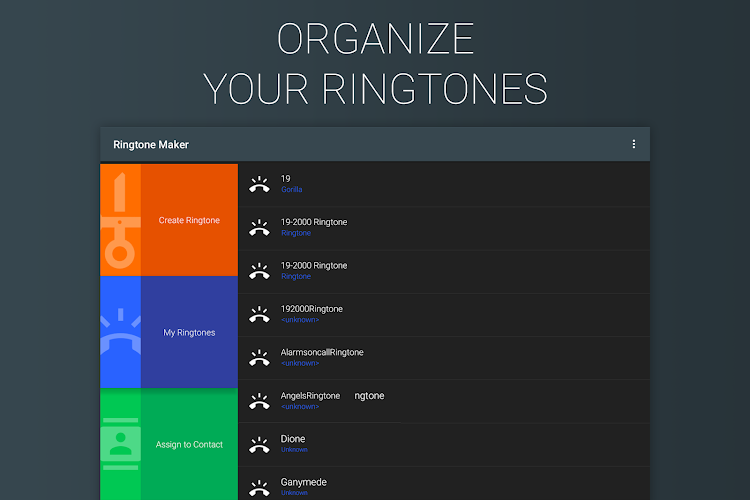Select the Ganymede ringtone
Viewport: 750px width, 500px height.
pos(303,482)
